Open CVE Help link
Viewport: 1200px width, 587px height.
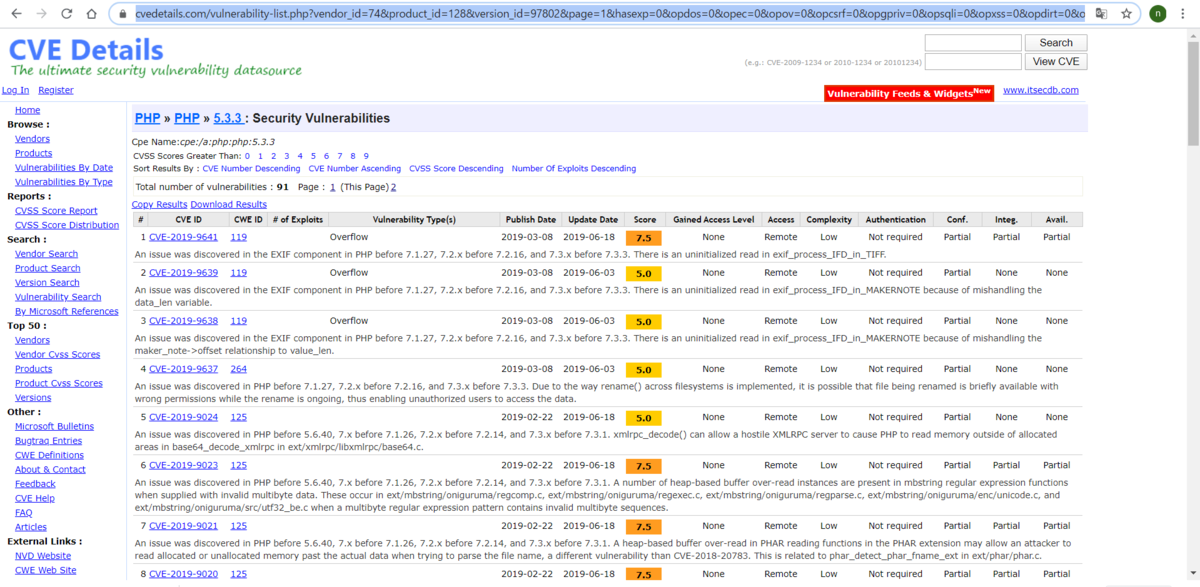point(35,498)
